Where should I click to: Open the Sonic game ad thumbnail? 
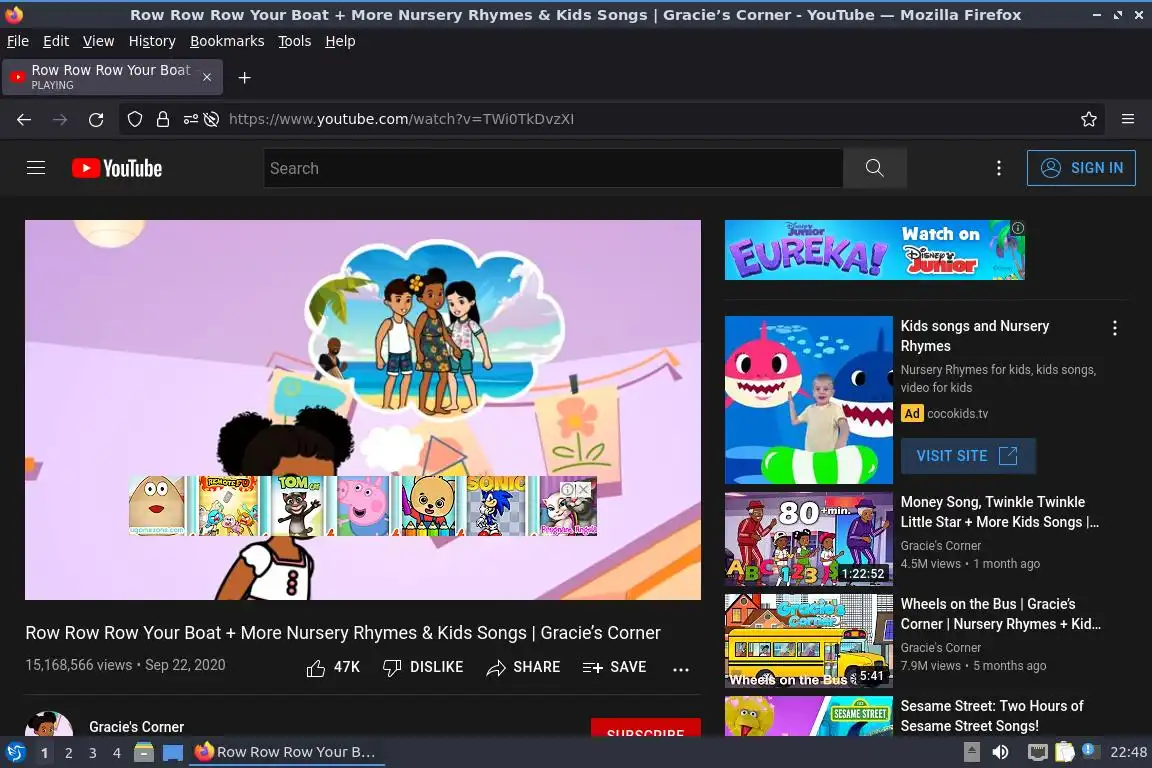497,506
